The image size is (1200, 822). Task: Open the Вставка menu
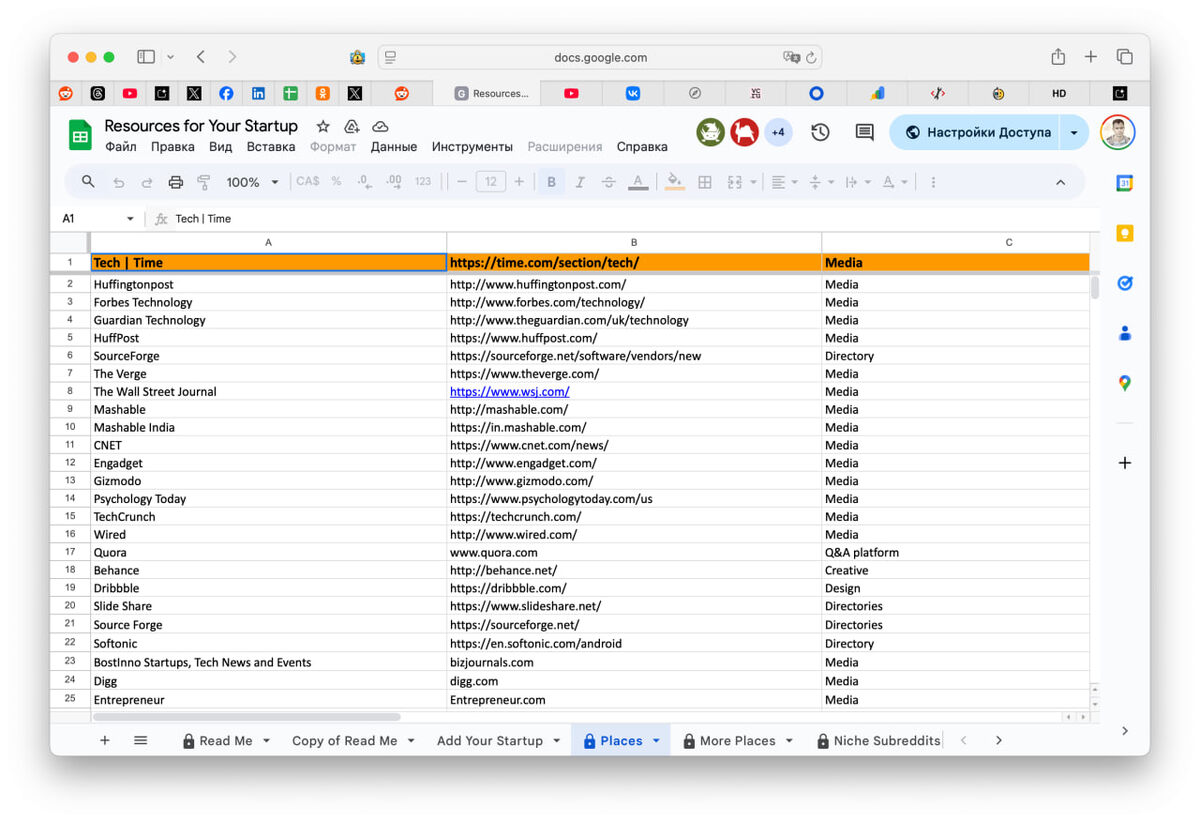pos(271,147)
